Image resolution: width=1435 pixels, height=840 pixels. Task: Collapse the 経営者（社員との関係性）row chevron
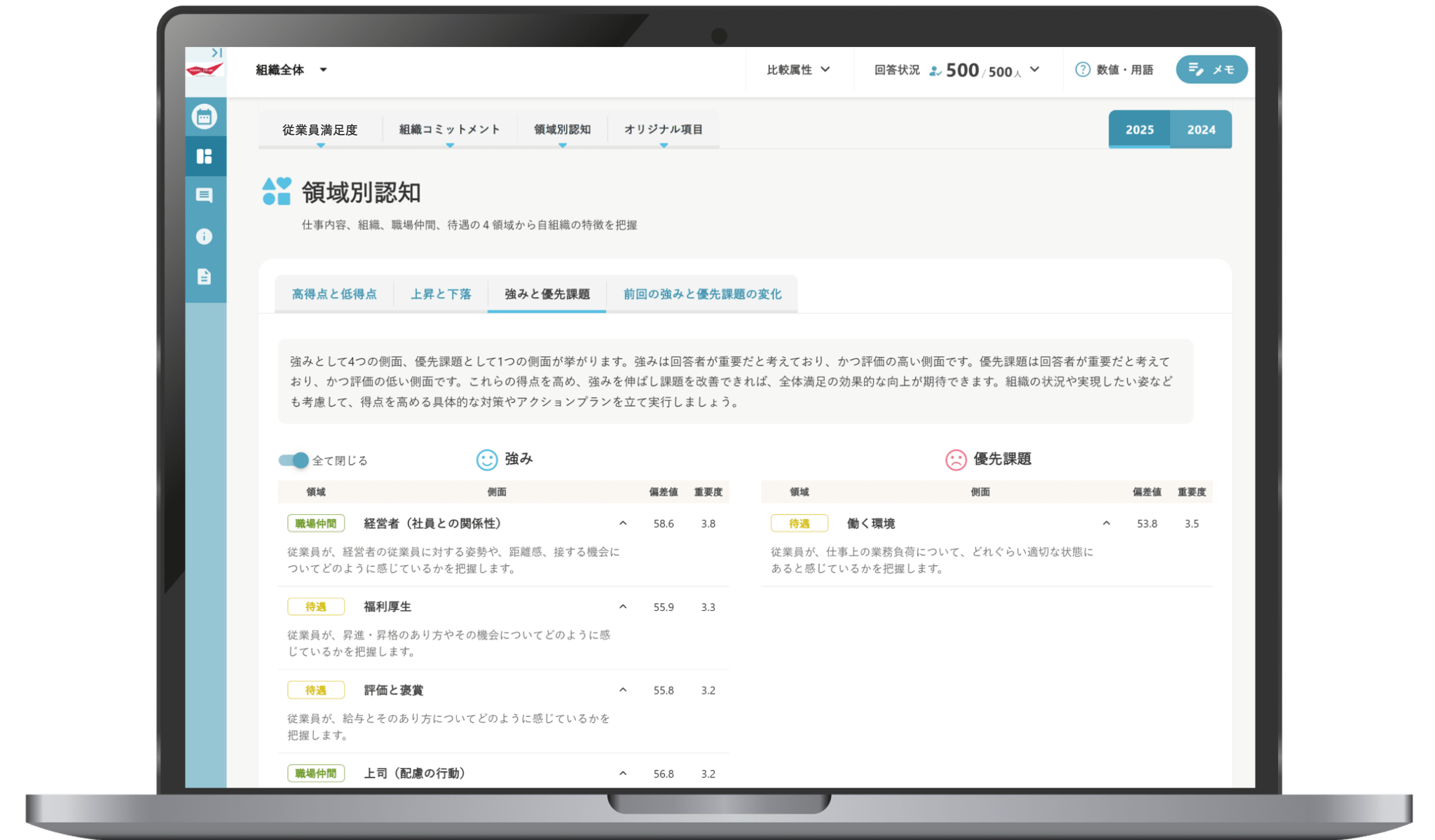pos(622,523)
